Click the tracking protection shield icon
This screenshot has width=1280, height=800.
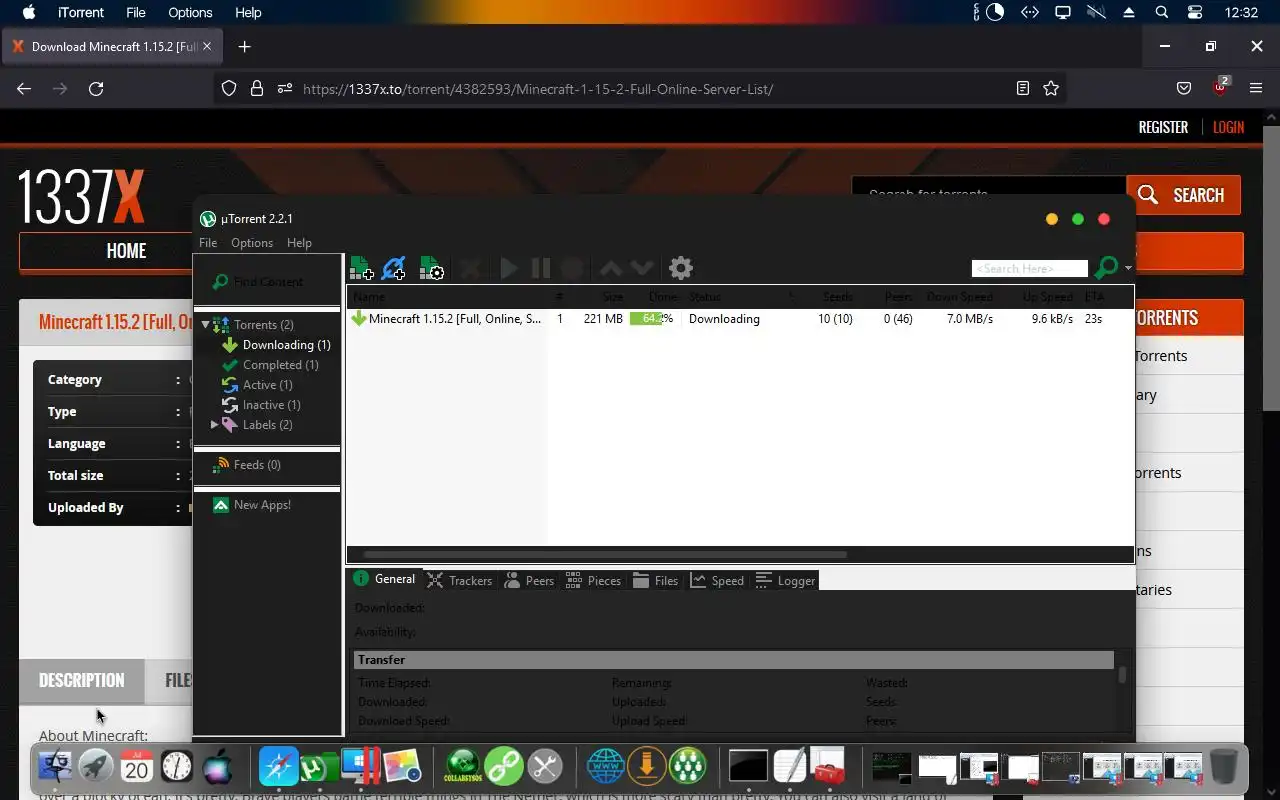[x=229, y=89]
